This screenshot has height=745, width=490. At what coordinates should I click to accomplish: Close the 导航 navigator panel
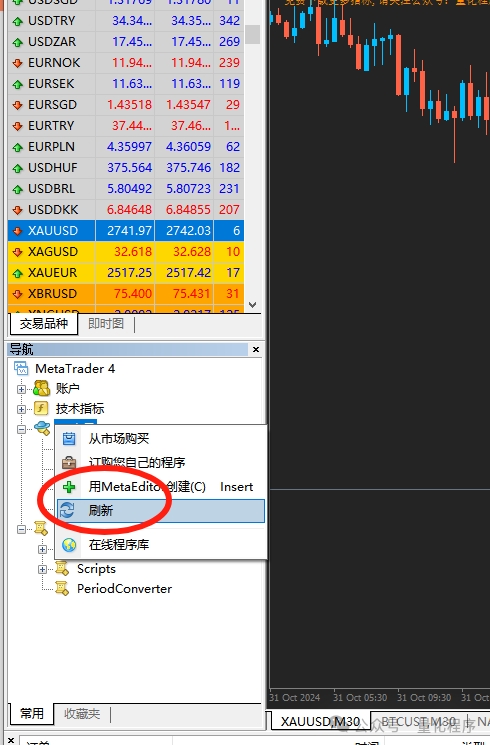point(256,349)
